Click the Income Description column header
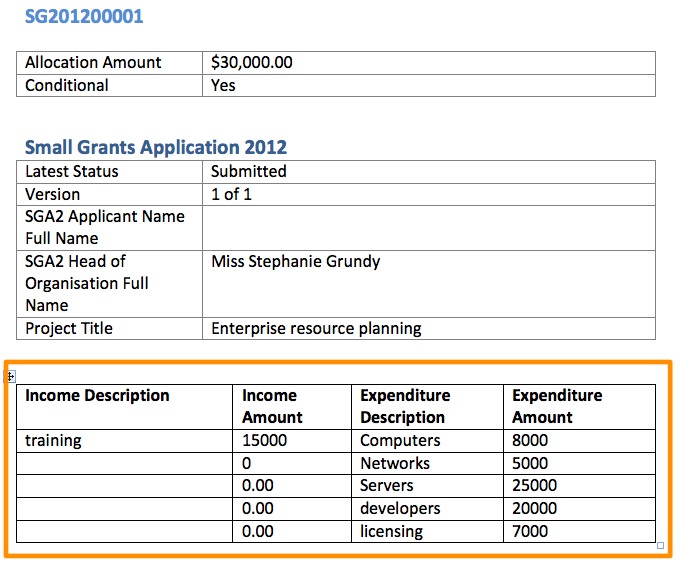 [x=97, y=396]
